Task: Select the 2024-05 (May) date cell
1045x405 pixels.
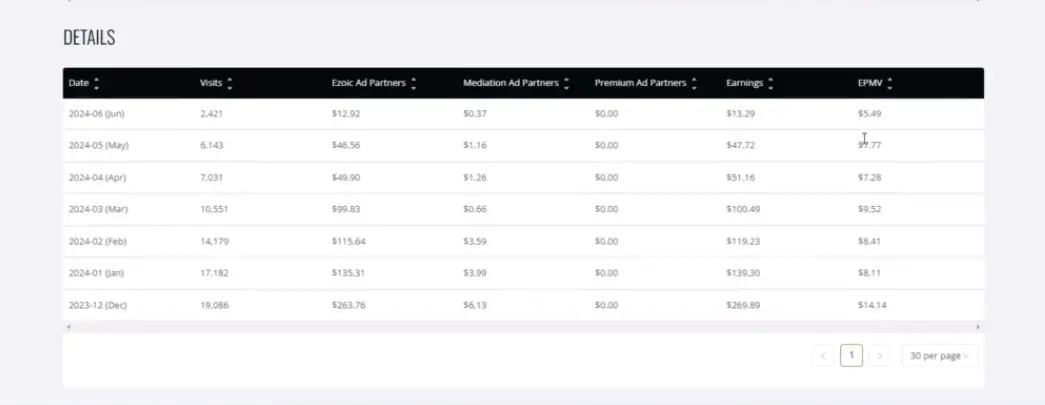Action: coord(99,145)
